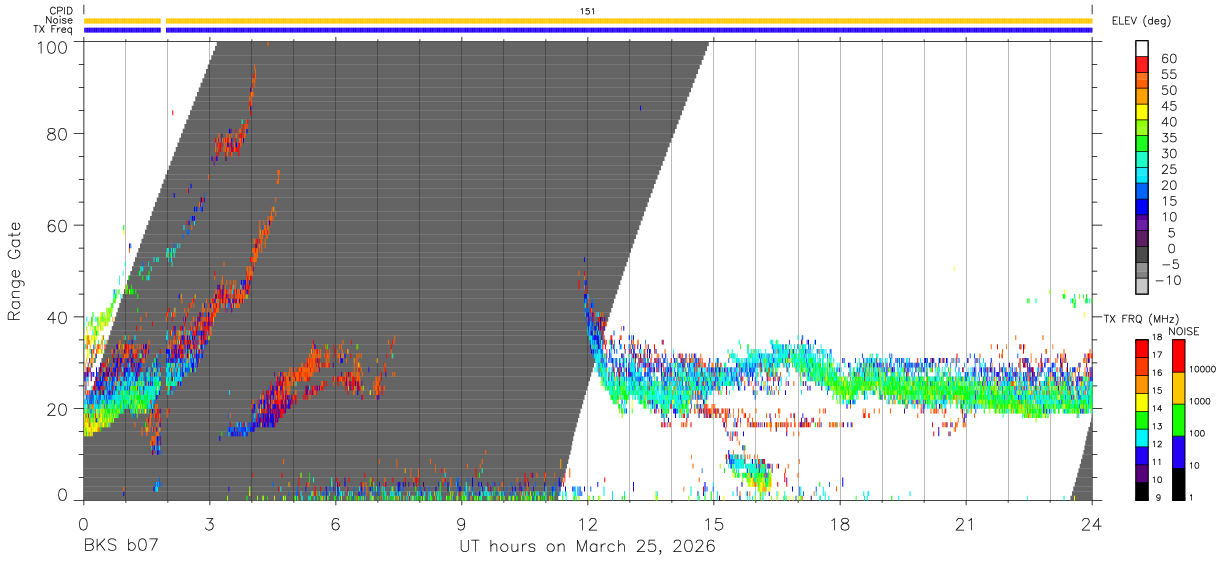Click UT hours tick label 6

(336, 523)
